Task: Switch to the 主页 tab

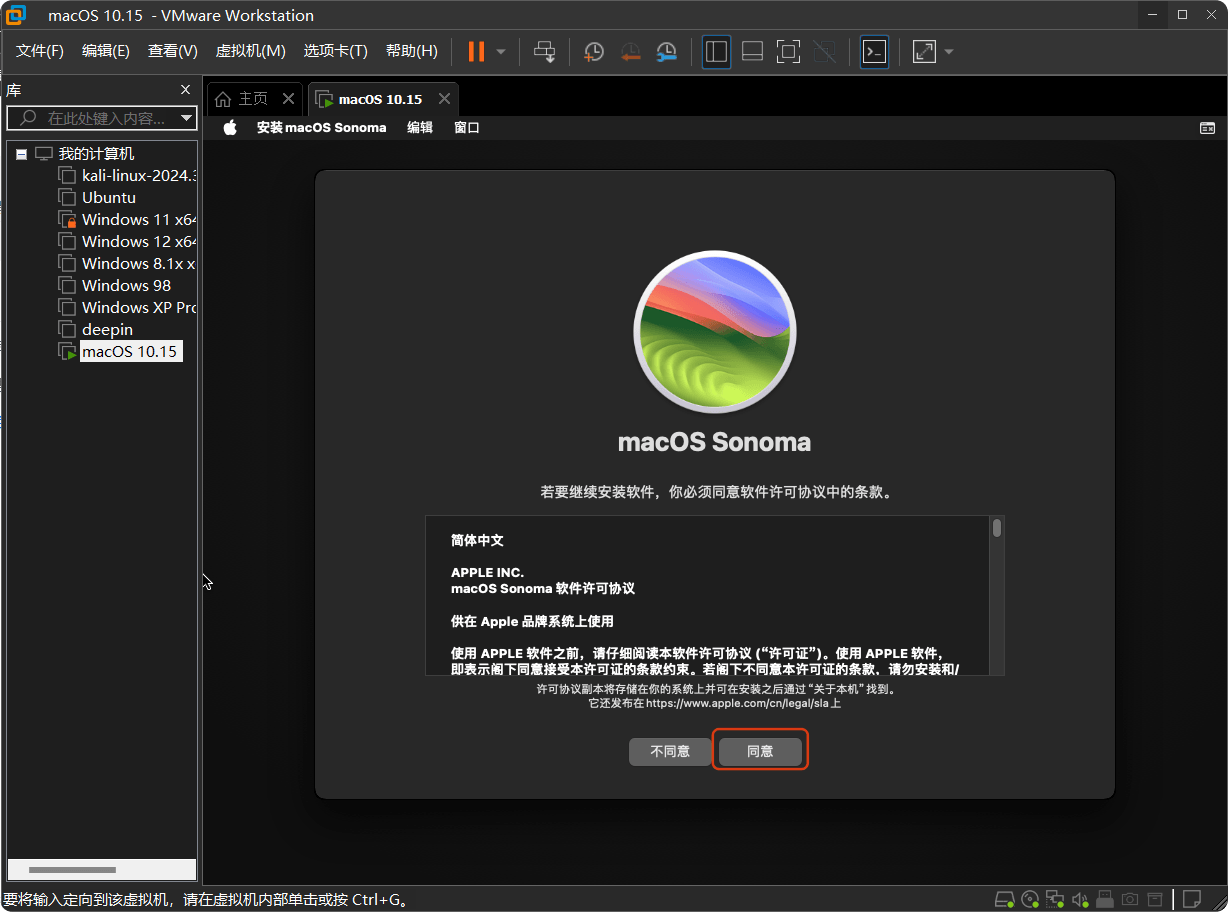Action: (x=251, y=98)
